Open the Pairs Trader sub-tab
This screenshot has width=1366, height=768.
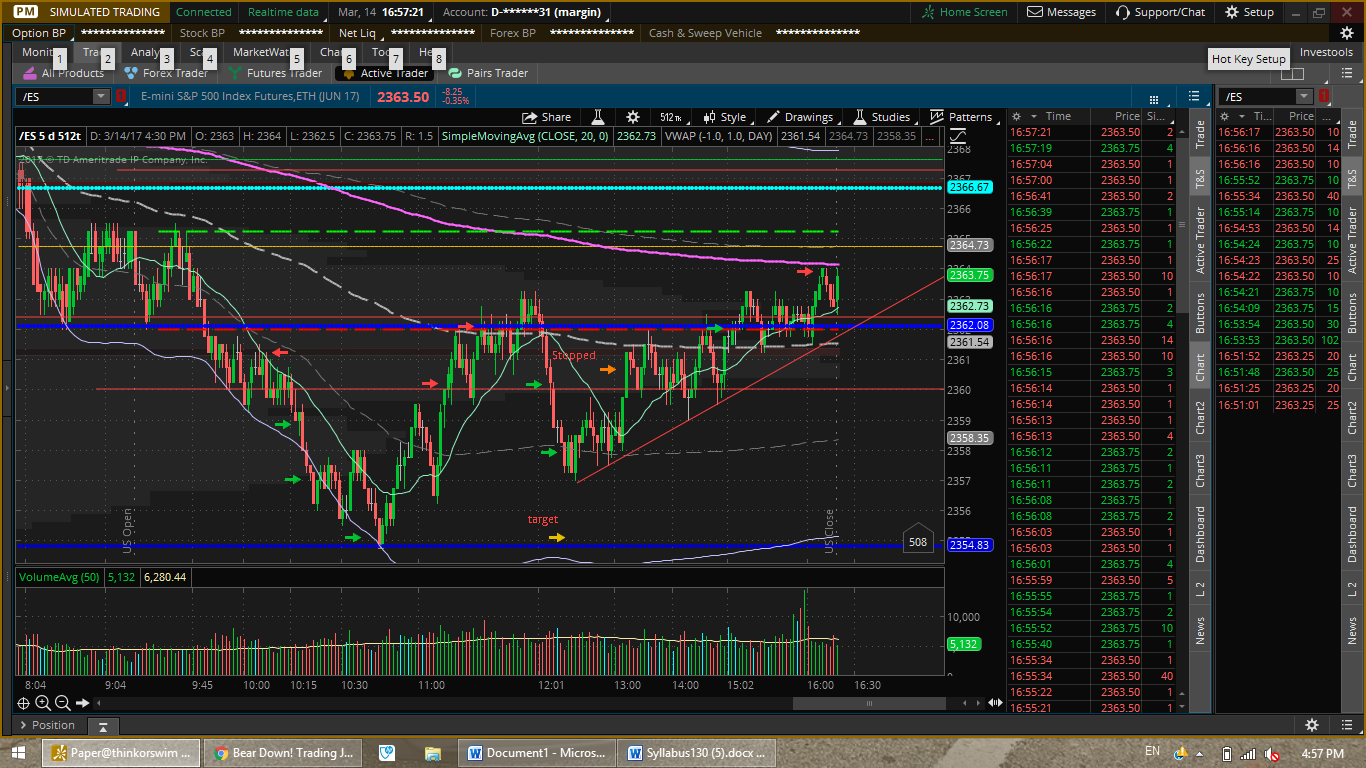point(488,73)
